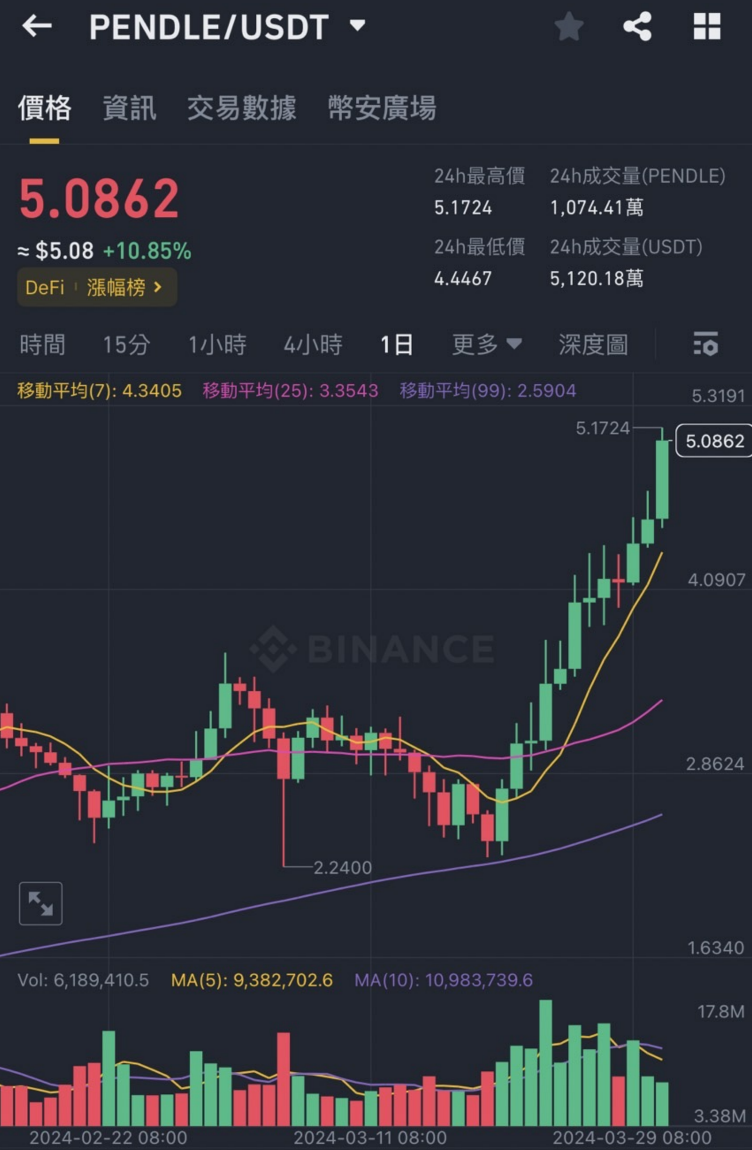
Task: Select the 15分 interval
Action: tap(126, 345)
